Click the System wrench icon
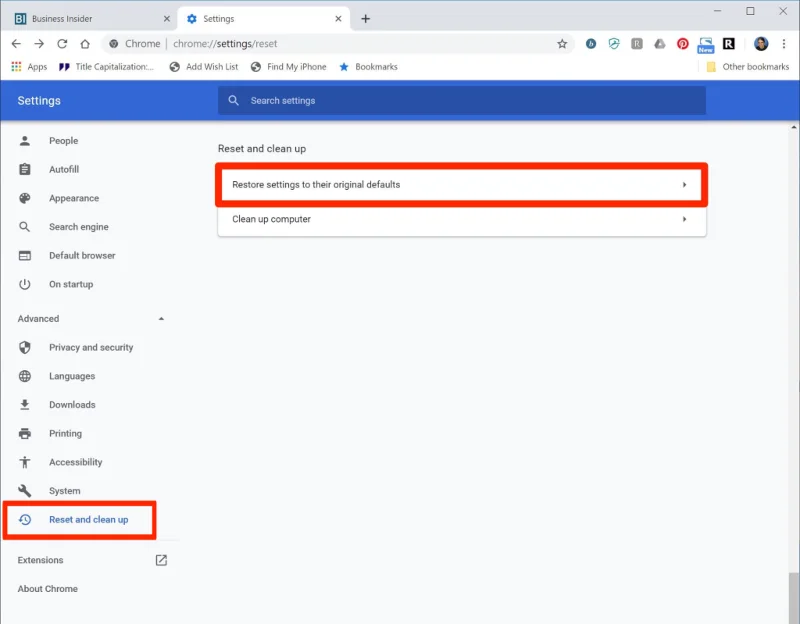The width and height of the screenshot is (800, 624). (x=24, y=491)
